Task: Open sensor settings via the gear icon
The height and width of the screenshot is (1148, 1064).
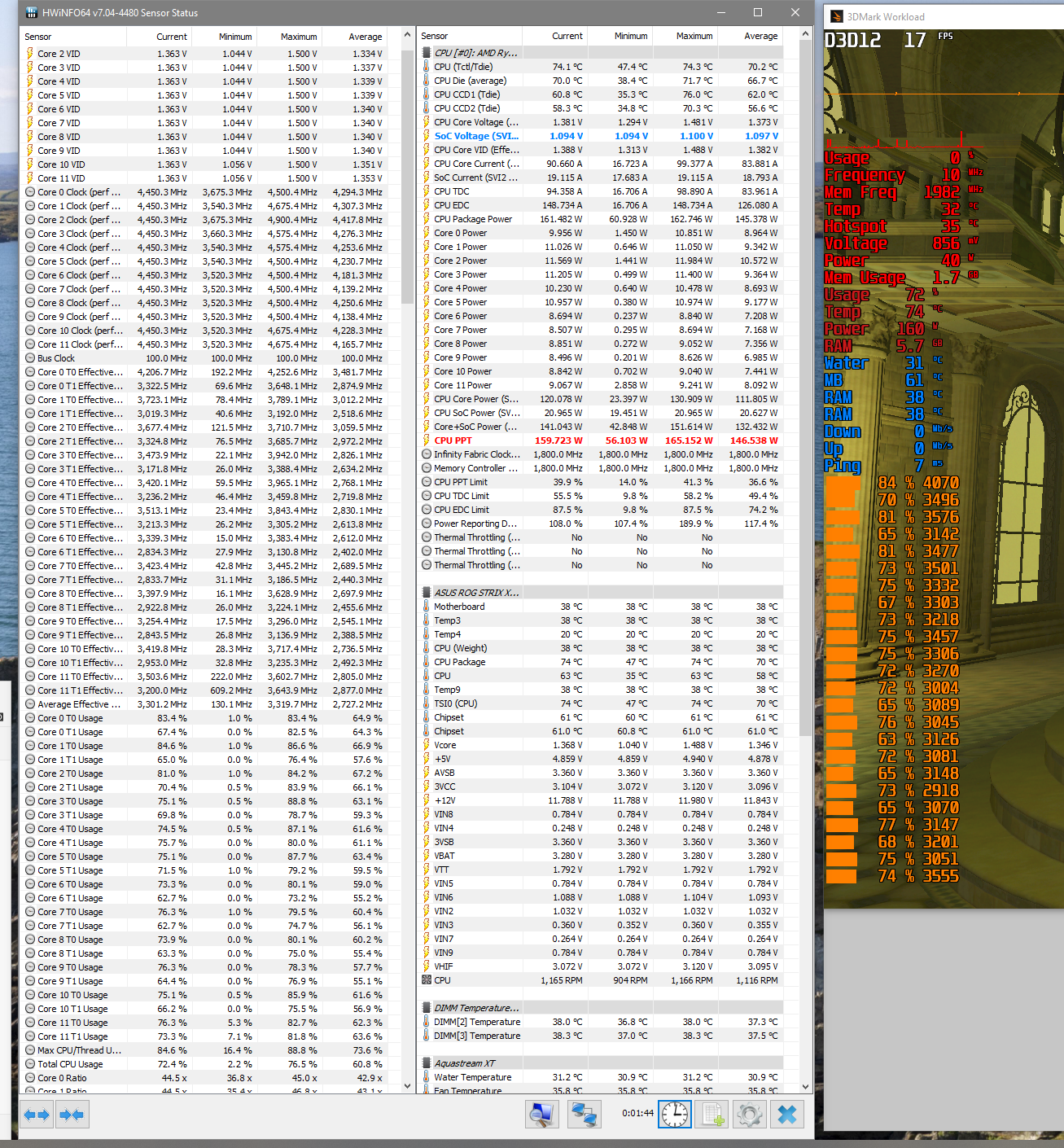Action: (750, 1115)
